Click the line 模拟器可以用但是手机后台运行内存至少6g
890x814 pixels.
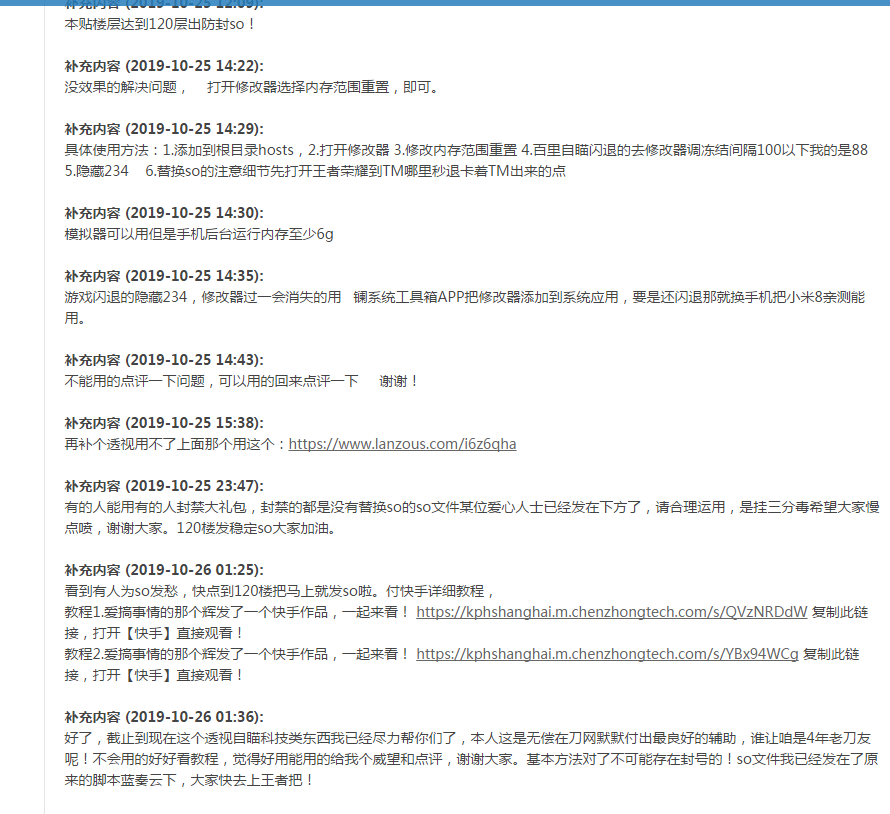point(199,234)
